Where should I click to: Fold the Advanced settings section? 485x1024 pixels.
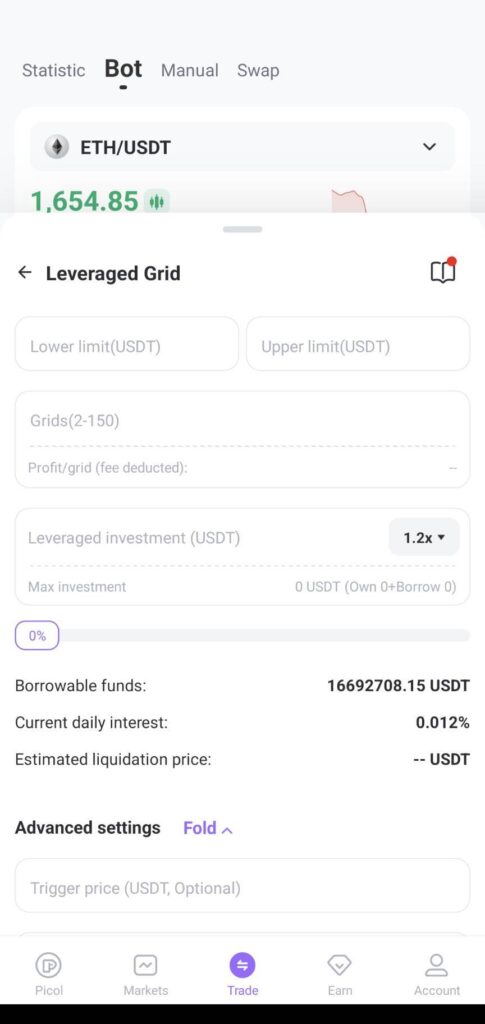208,828
